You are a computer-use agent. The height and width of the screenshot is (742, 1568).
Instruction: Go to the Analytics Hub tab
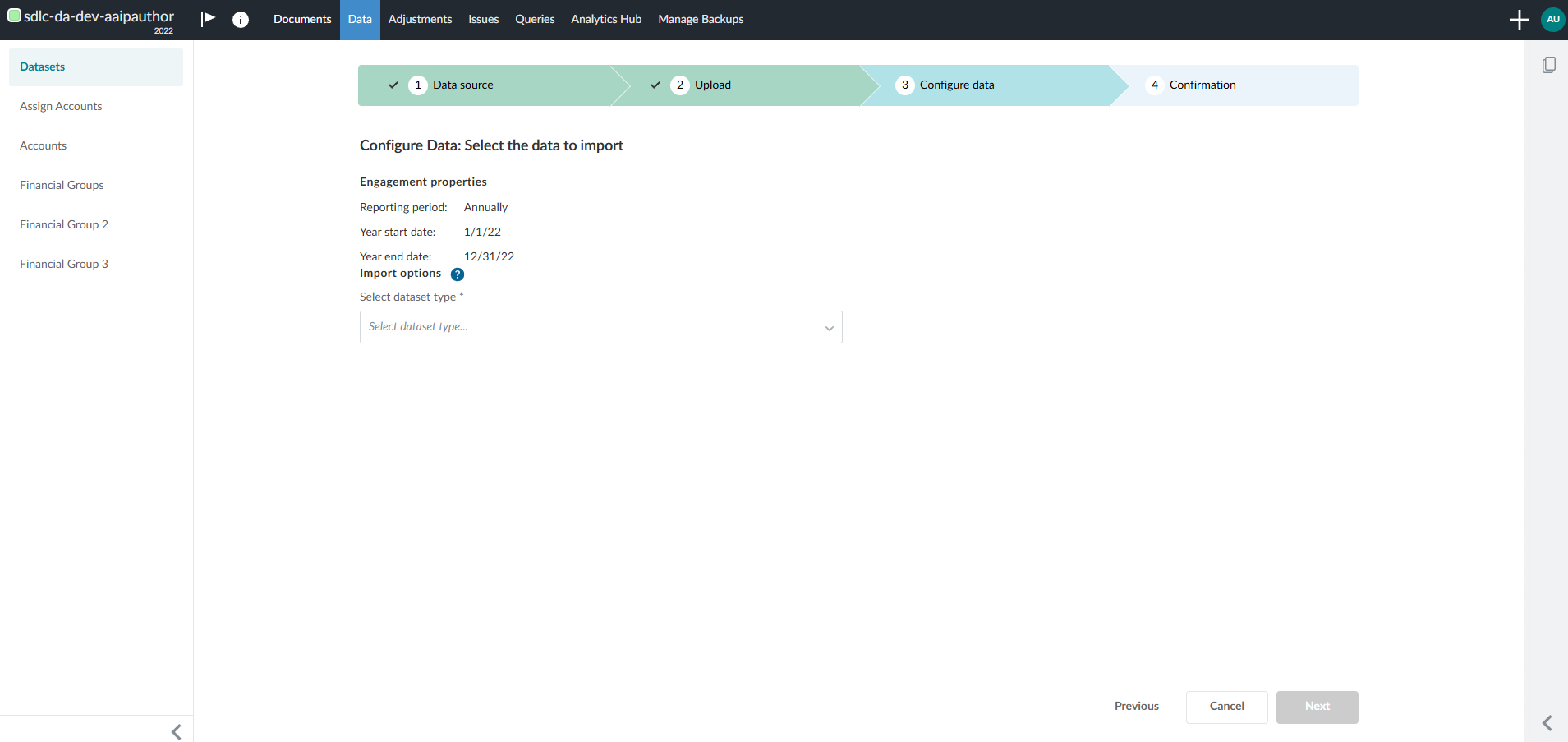point(606,20)
